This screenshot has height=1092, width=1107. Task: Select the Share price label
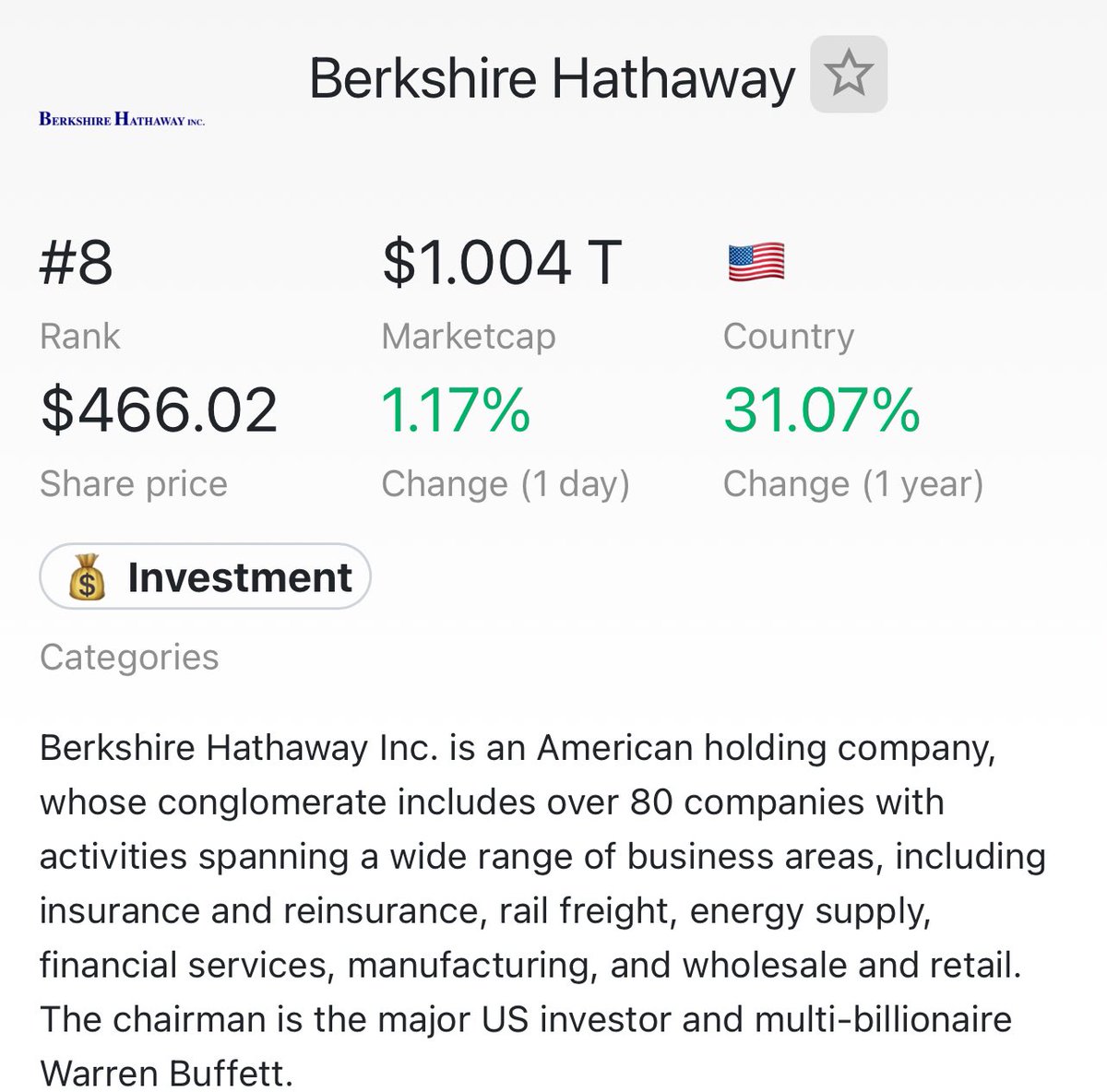pos(134,484)
